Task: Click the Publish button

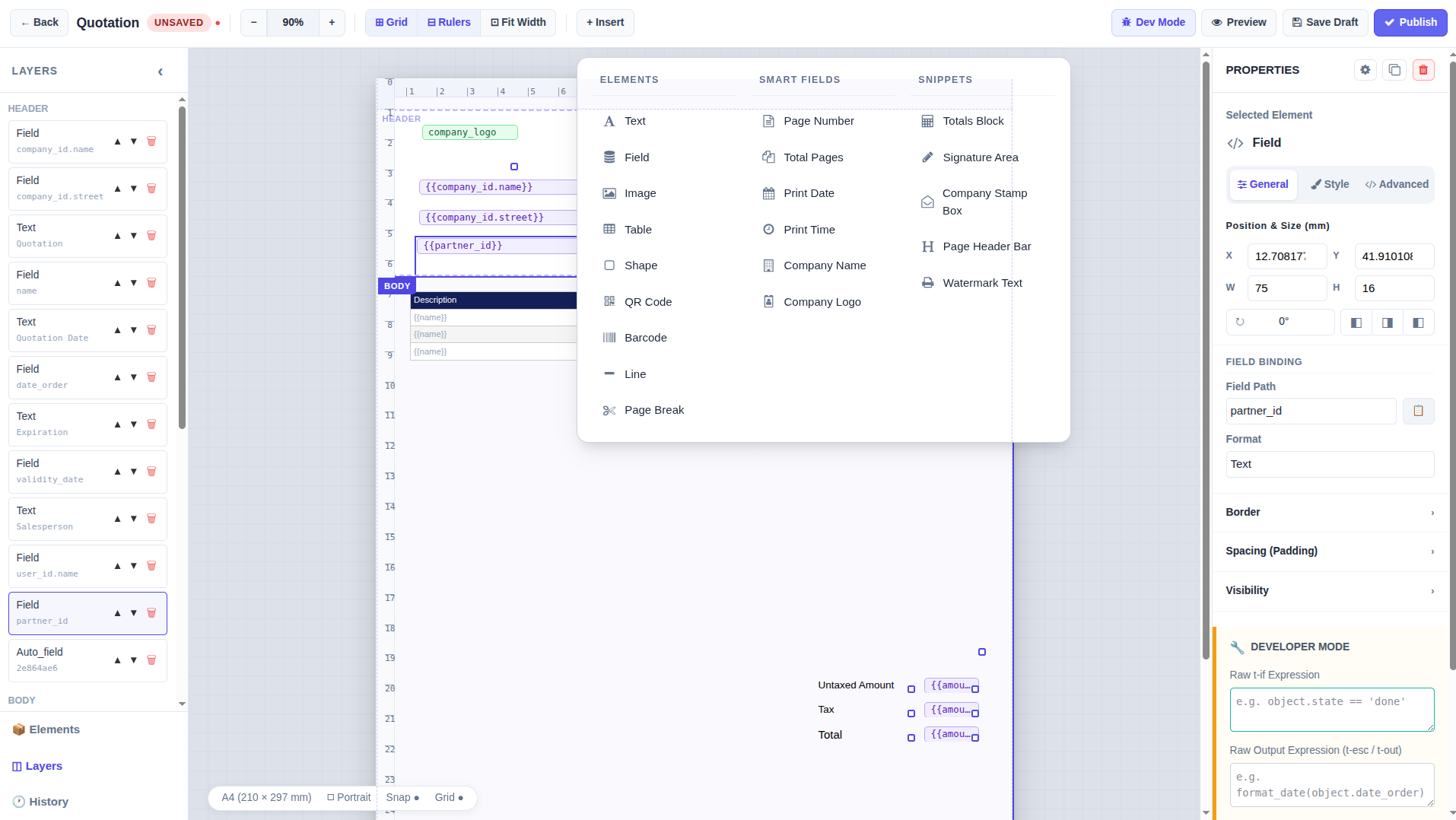Action: [1410, 23]
